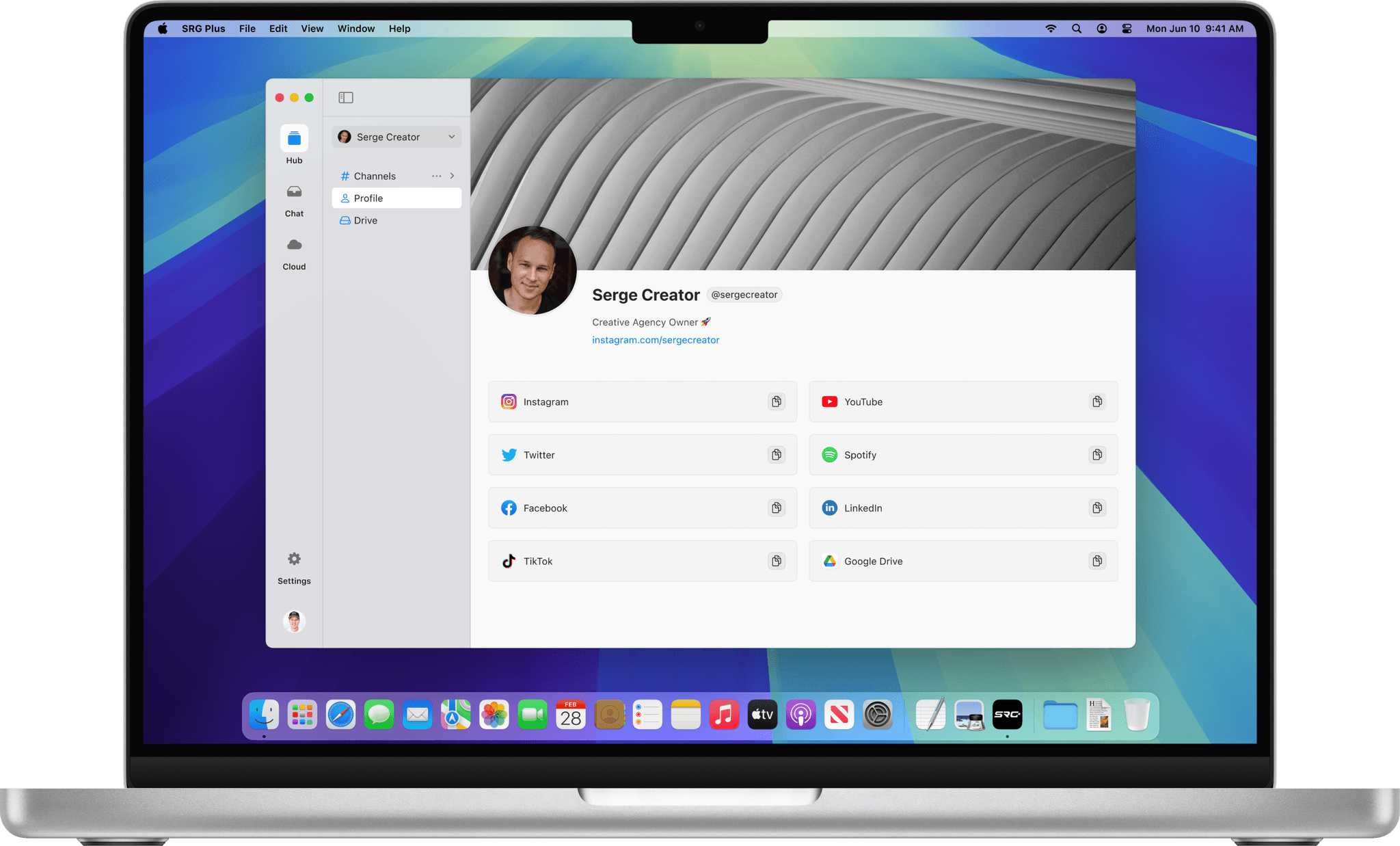Expand the Channels chevron arrow

pos(452,176)
